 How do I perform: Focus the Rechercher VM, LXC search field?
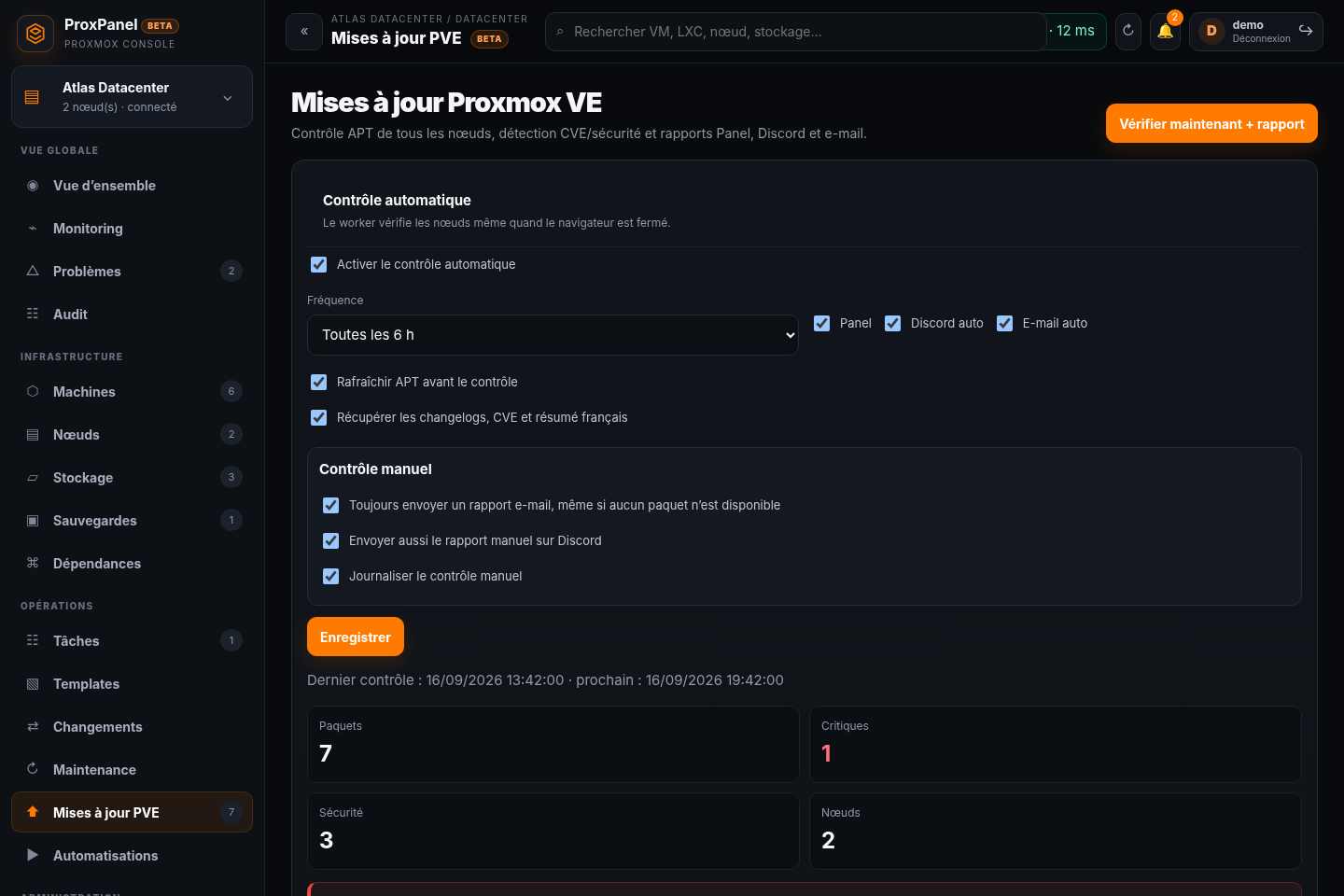795,32
